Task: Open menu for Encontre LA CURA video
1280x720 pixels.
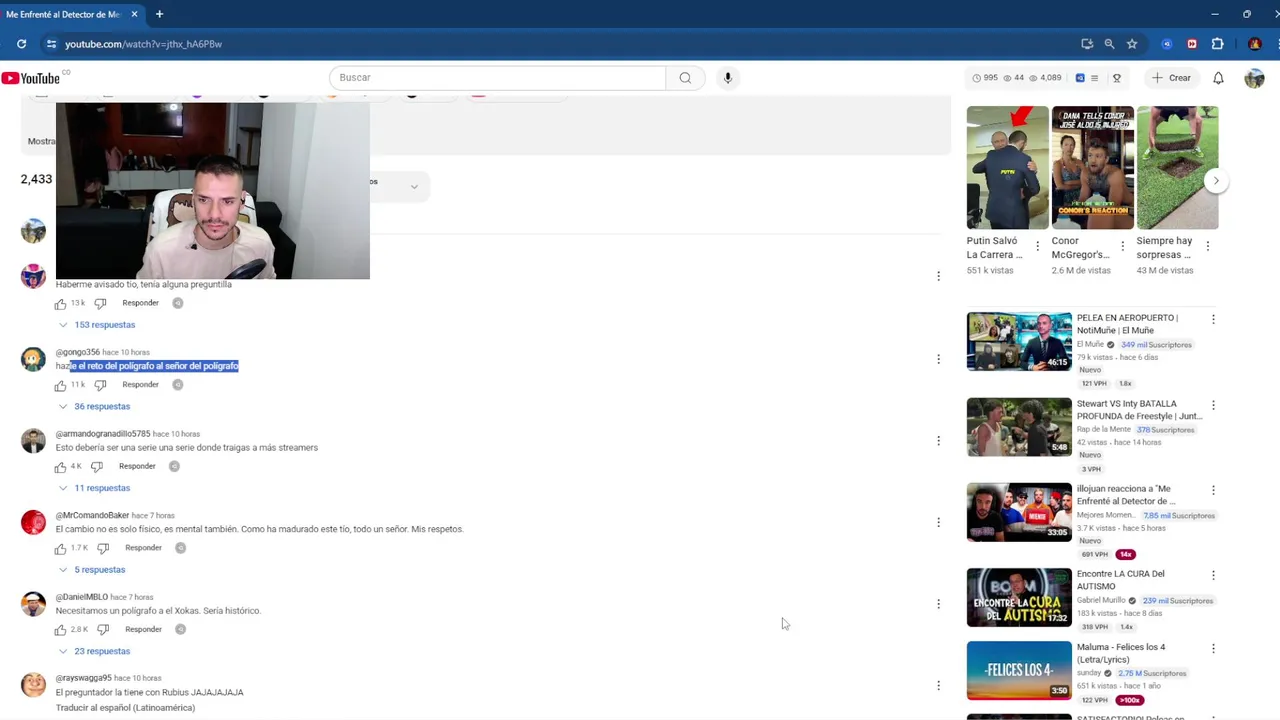Action: [1213, 576]
